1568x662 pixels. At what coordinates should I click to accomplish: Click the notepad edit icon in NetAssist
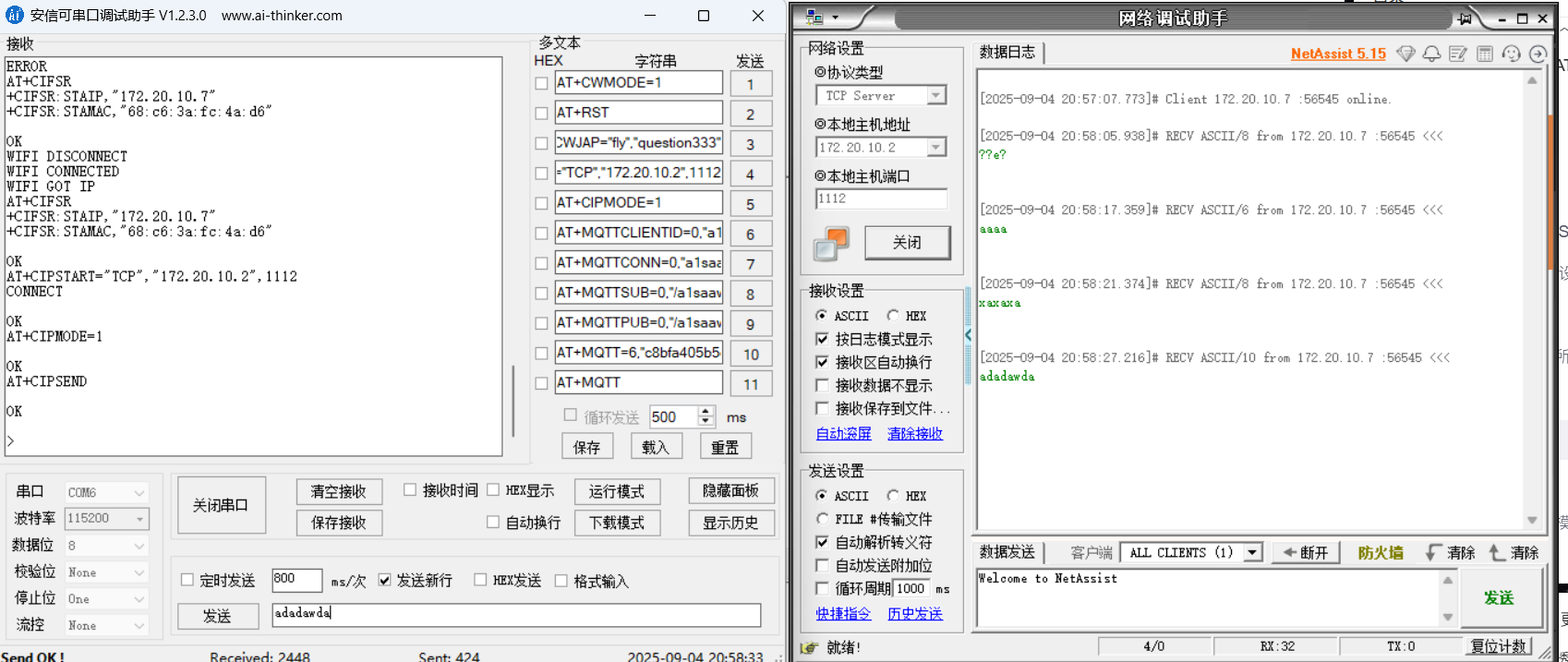tap(1458, 54)
